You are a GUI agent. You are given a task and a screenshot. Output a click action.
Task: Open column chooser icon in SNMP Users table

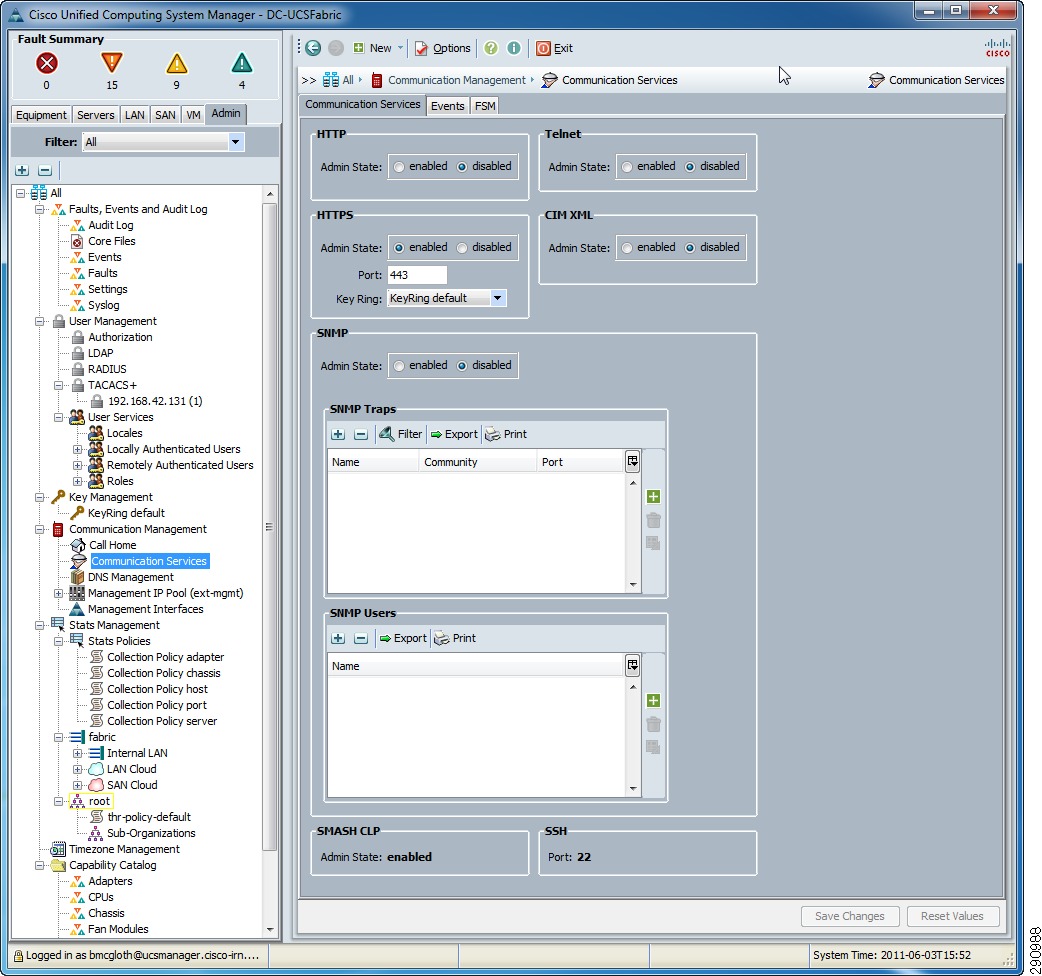633,665
